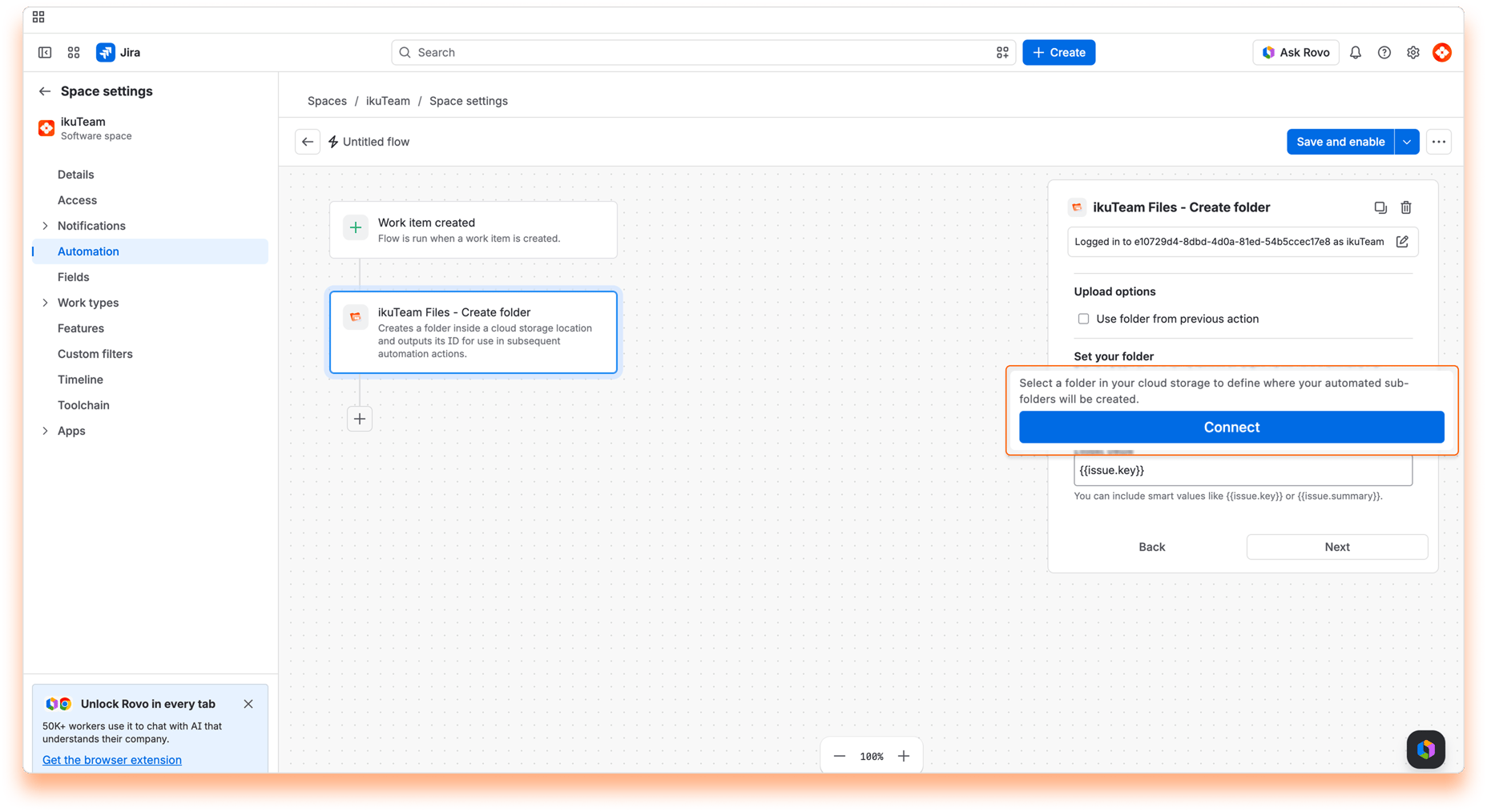The image size is (1487, 812).
Task: Click the Save and enable button
Action: coord(1340,142)
